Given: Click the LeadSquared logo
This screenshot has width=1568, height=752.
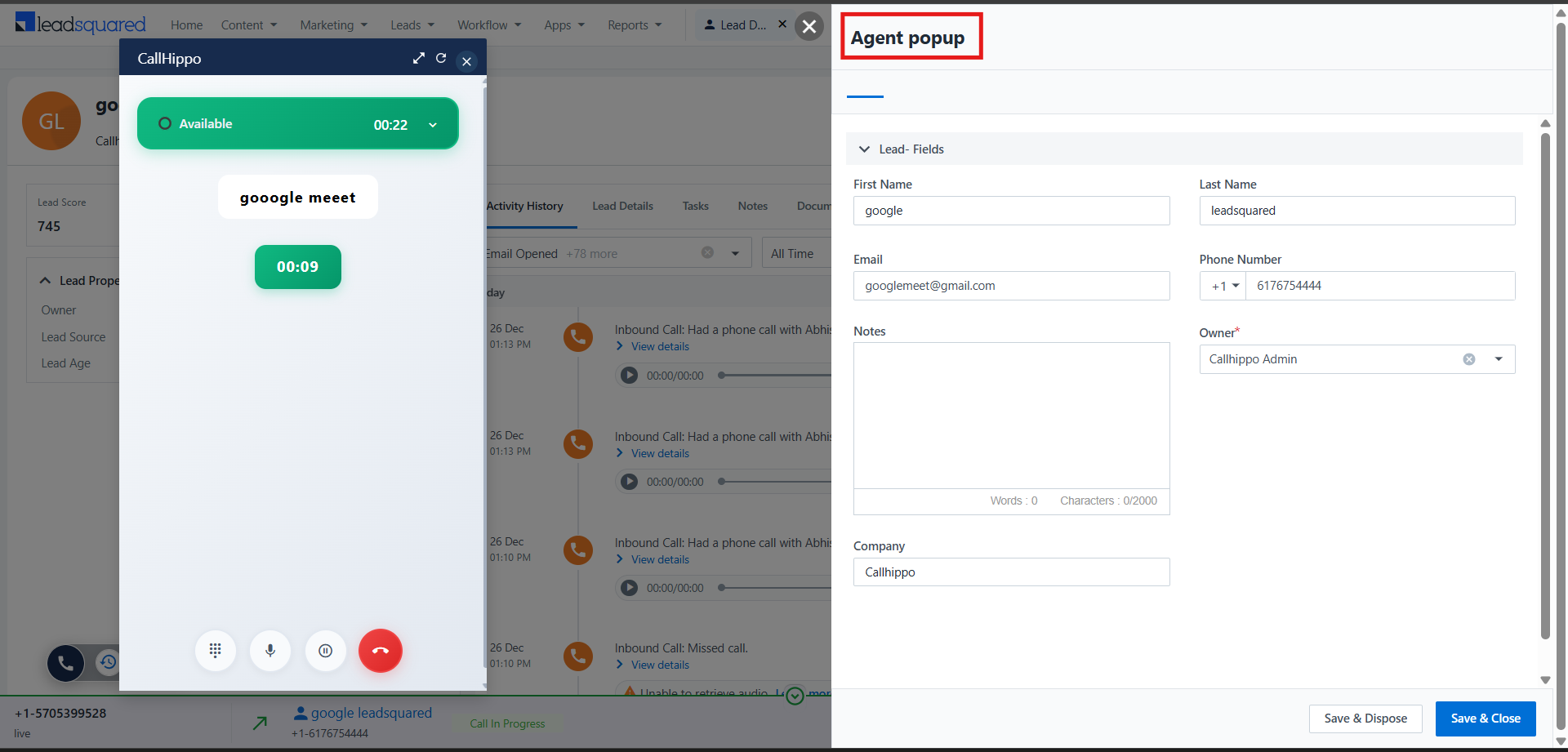Looking at the screenshot, I should [80, 24].
